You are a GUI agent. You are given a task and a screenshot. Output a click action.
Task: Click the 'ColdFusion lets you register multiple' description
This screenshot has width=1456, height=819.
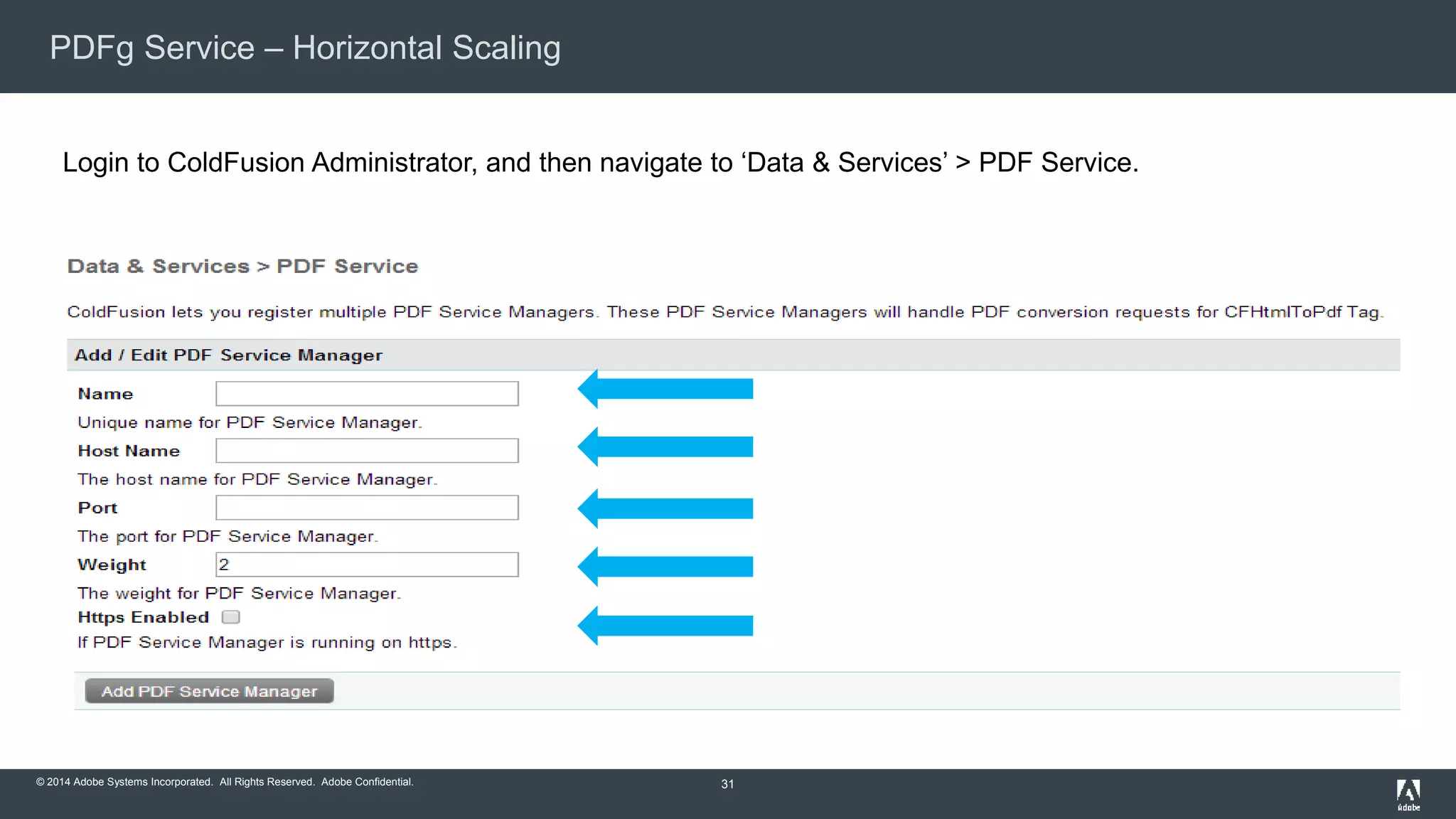(x=725, y=312)
